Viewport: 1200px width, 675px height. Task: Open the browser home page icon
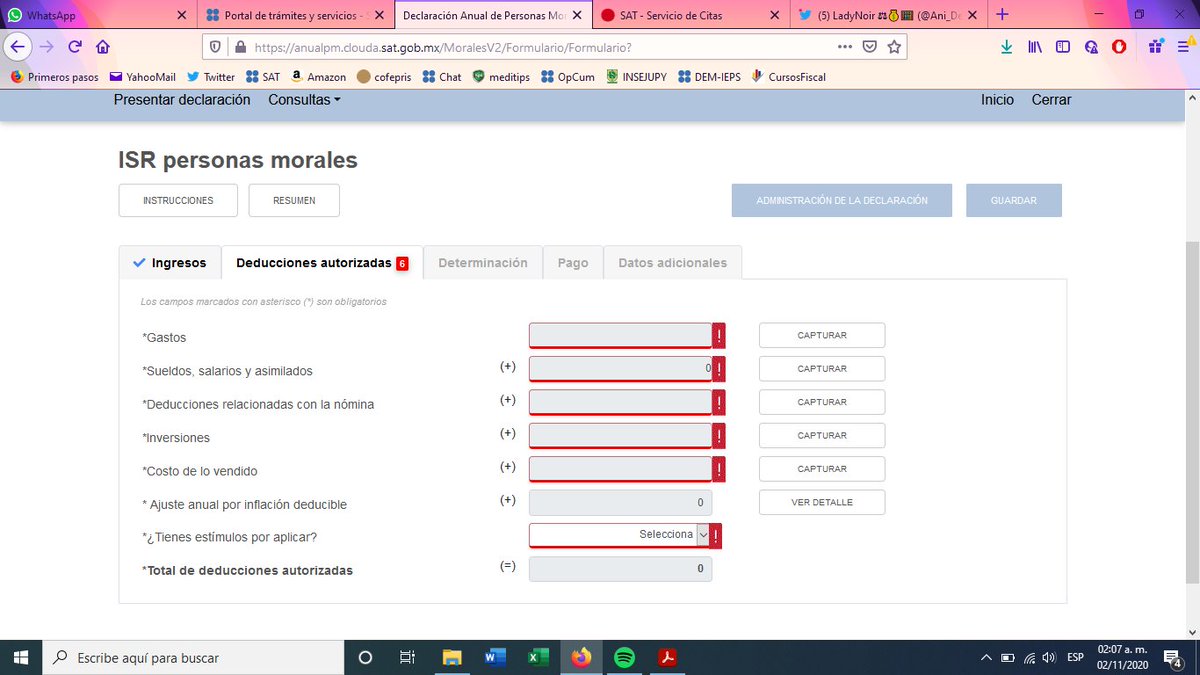click(102, 47)
